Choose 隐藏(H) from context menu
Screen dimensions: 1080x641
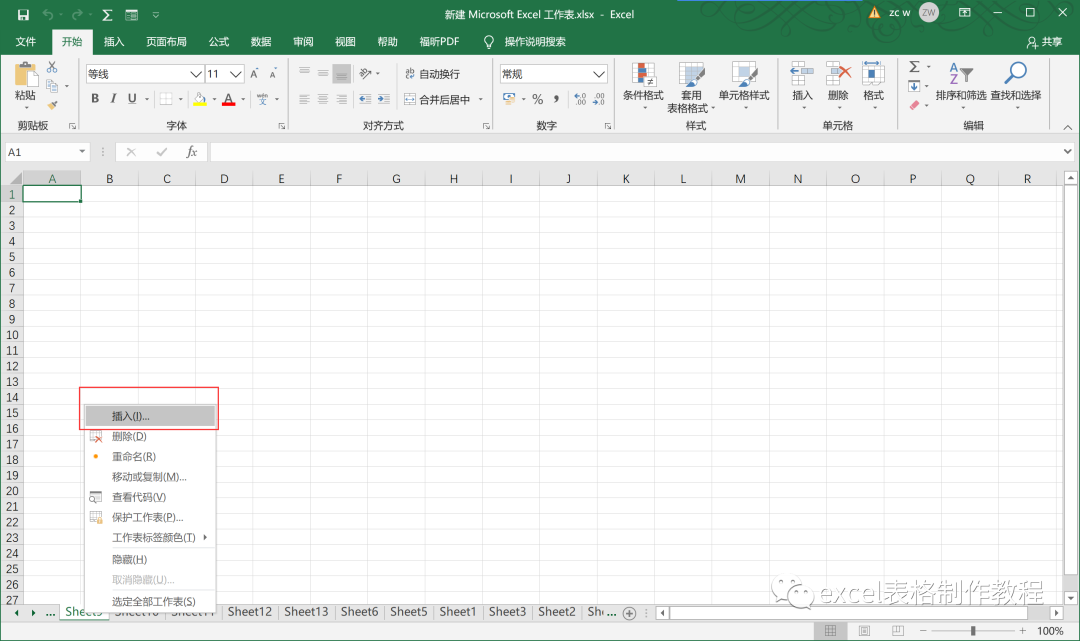(150, 559)
